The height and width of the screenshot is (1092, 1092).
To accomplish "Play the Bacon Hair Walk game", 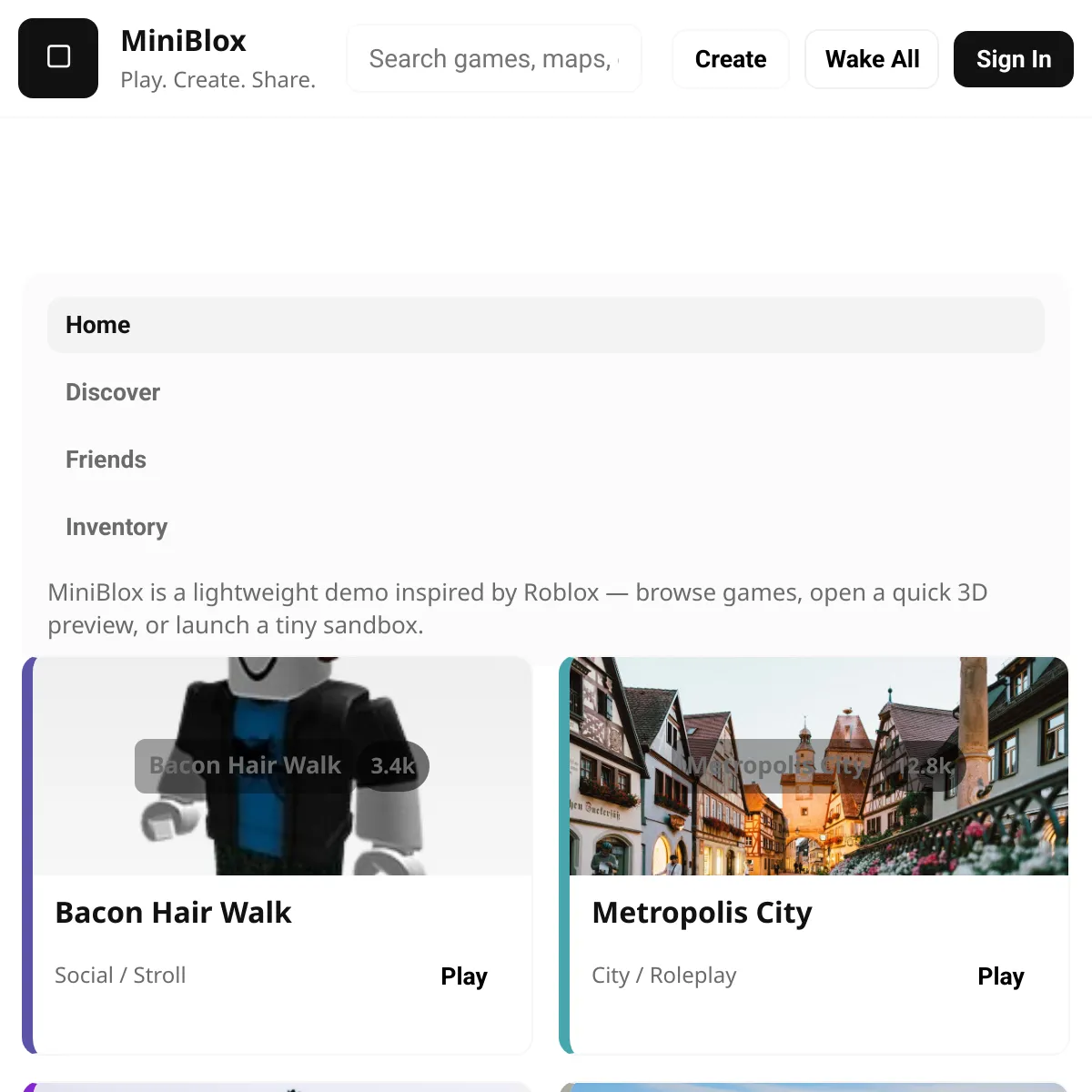I will 464,976.
